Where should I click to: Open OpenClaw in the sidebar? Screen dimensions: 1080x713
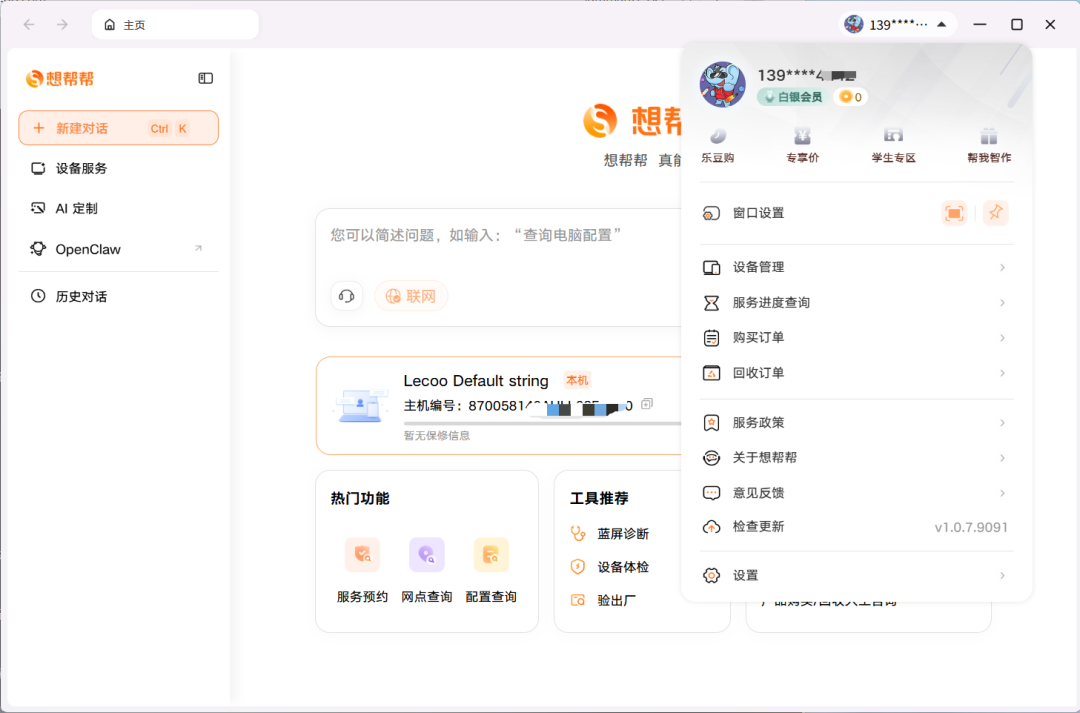(x=118, y=249)
